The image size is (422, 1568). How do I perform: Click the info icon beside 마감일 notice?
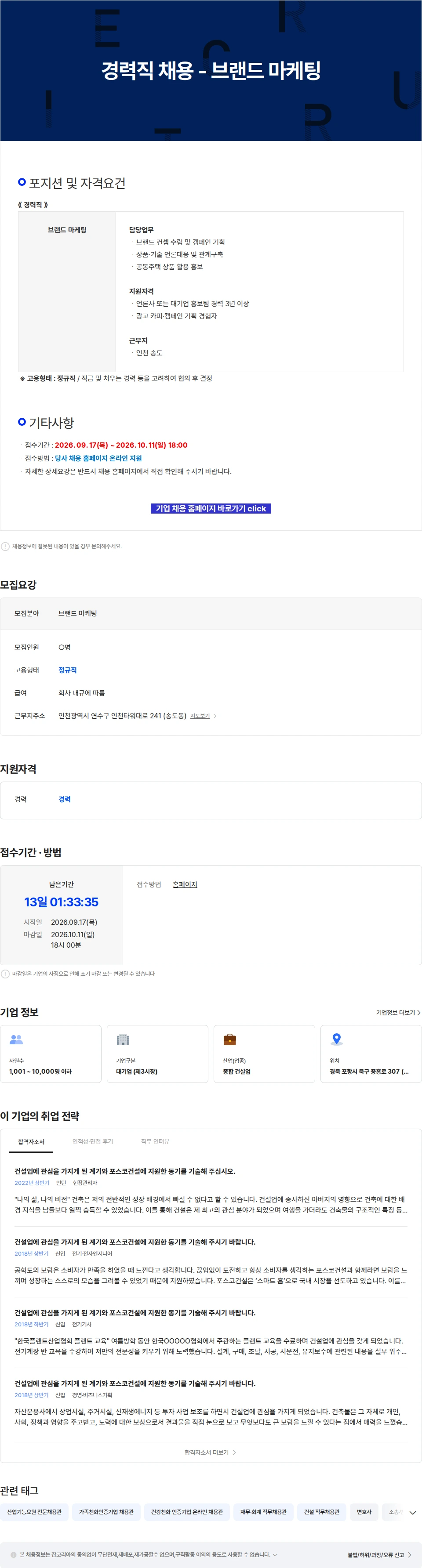(x=5, y=973)
